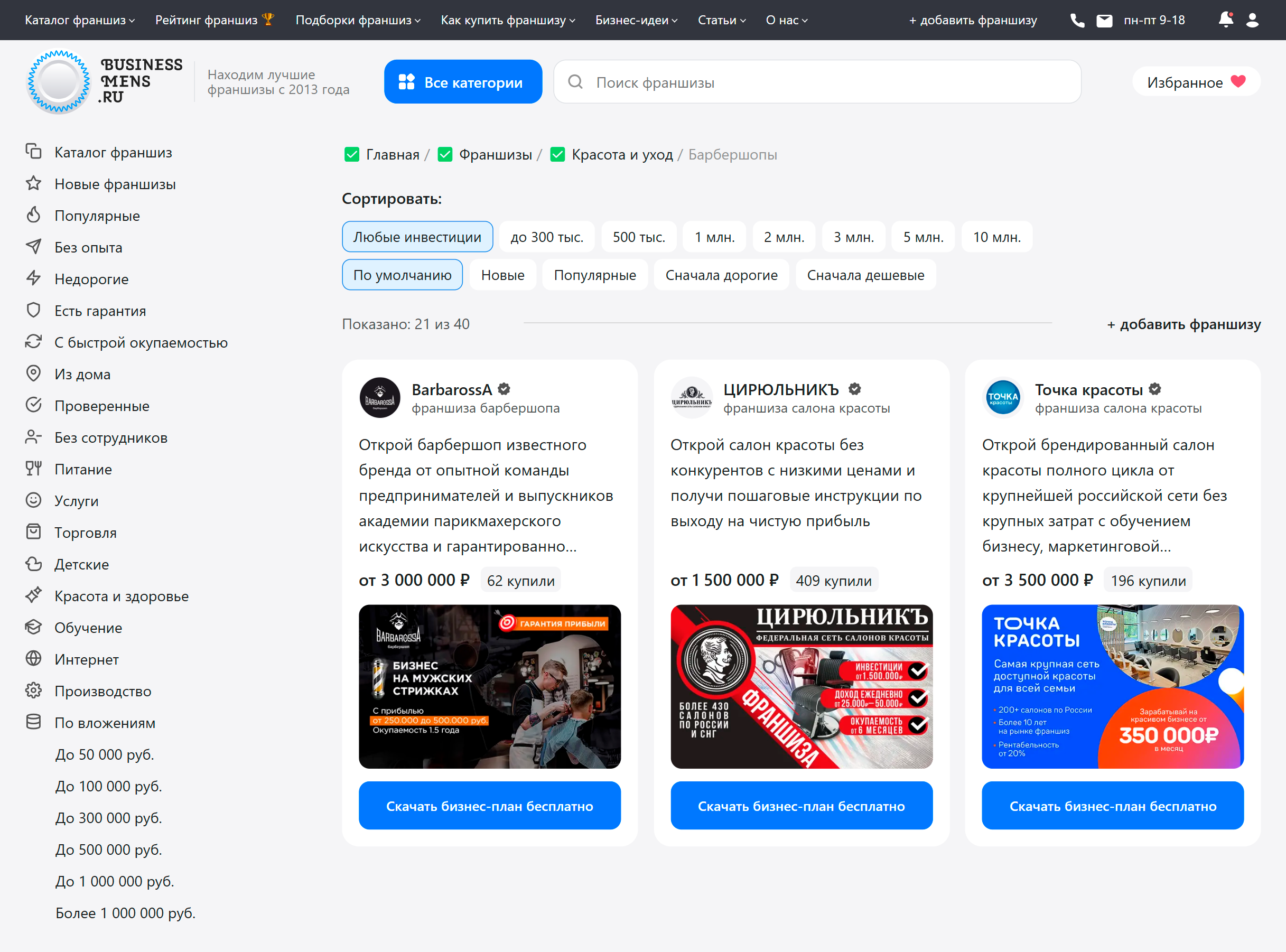Image resolution: width=1286 pixels, height=952 pixels.
Task: Sort by Сначала дешевые
Action: [865, 275]
